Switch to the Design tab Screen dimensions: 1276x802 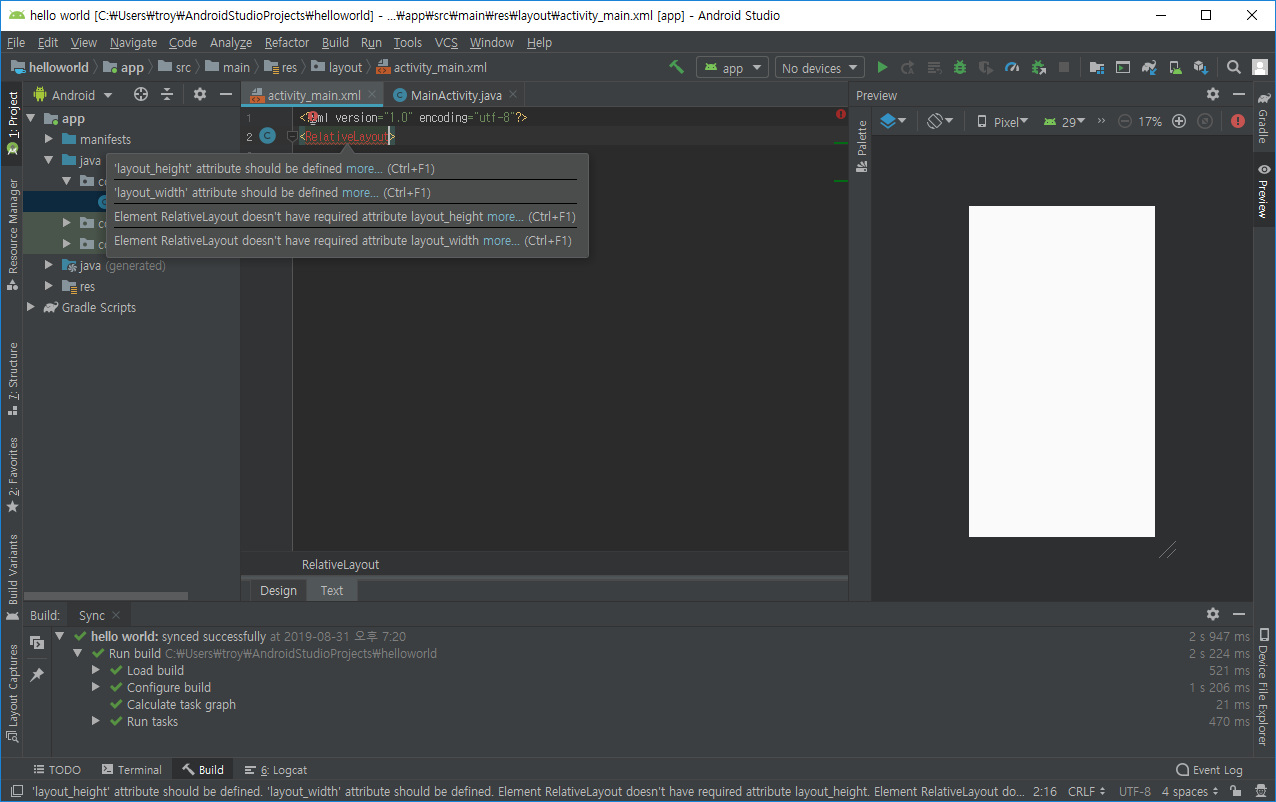[x=278, y=590]
